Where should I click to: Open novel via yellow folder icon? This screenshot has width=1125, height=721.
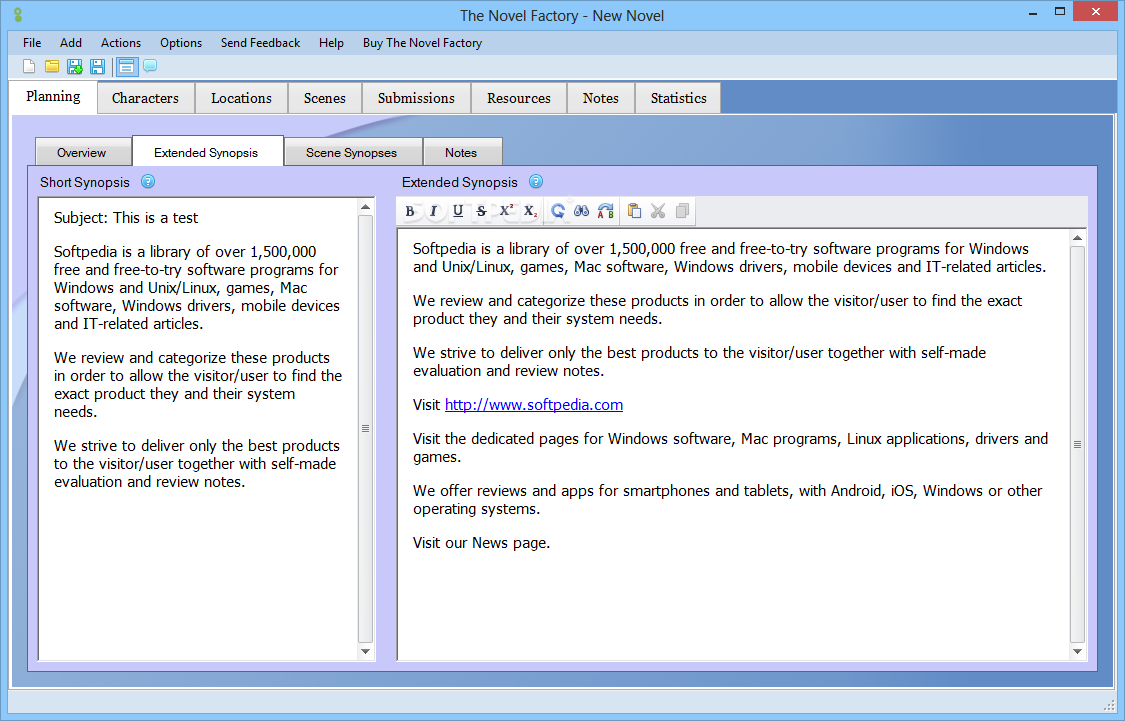tap(52, 67)
